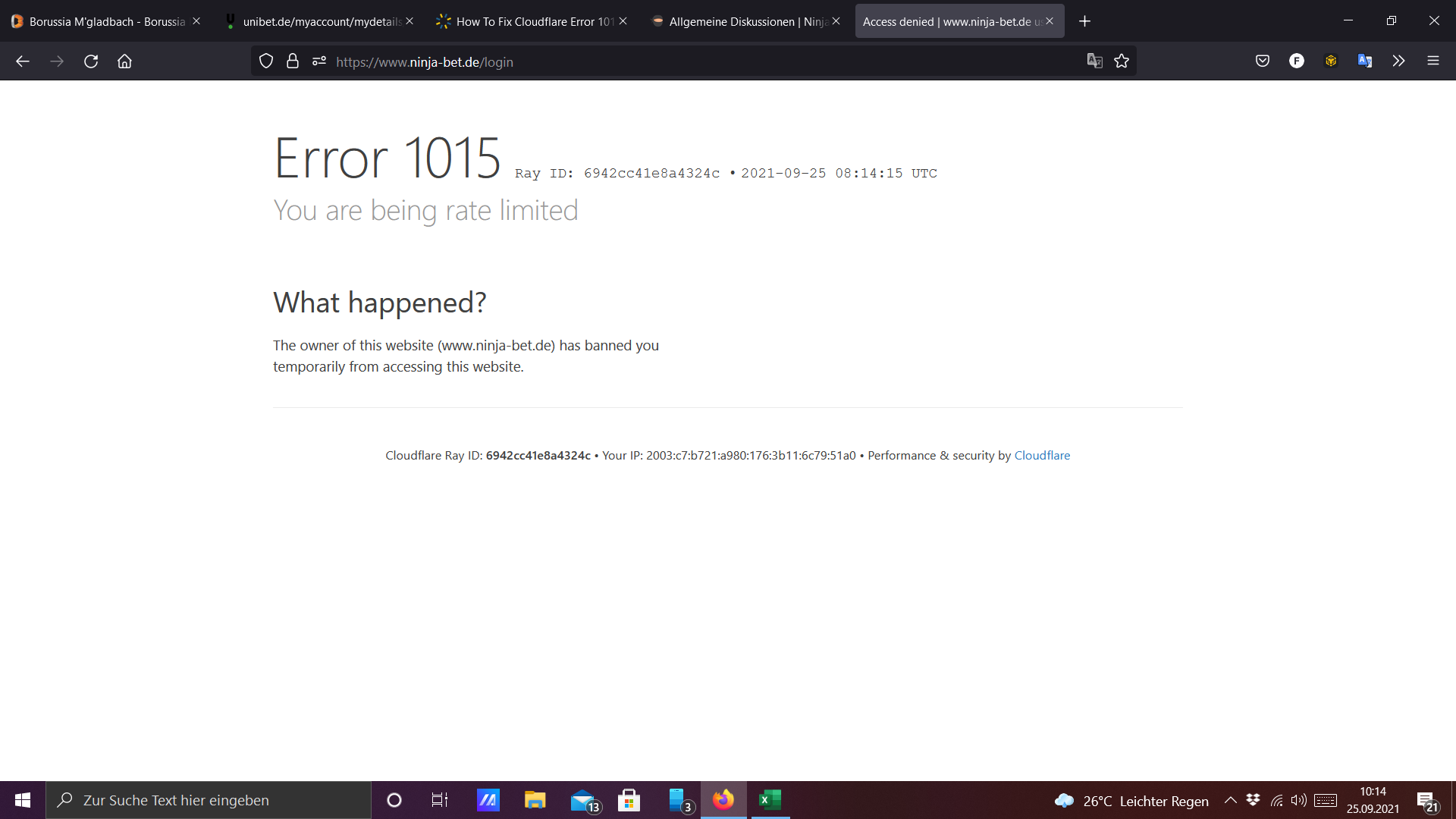Minimize the Firefox window
Screen dimensions: 1456x819
click(1348, 21)
